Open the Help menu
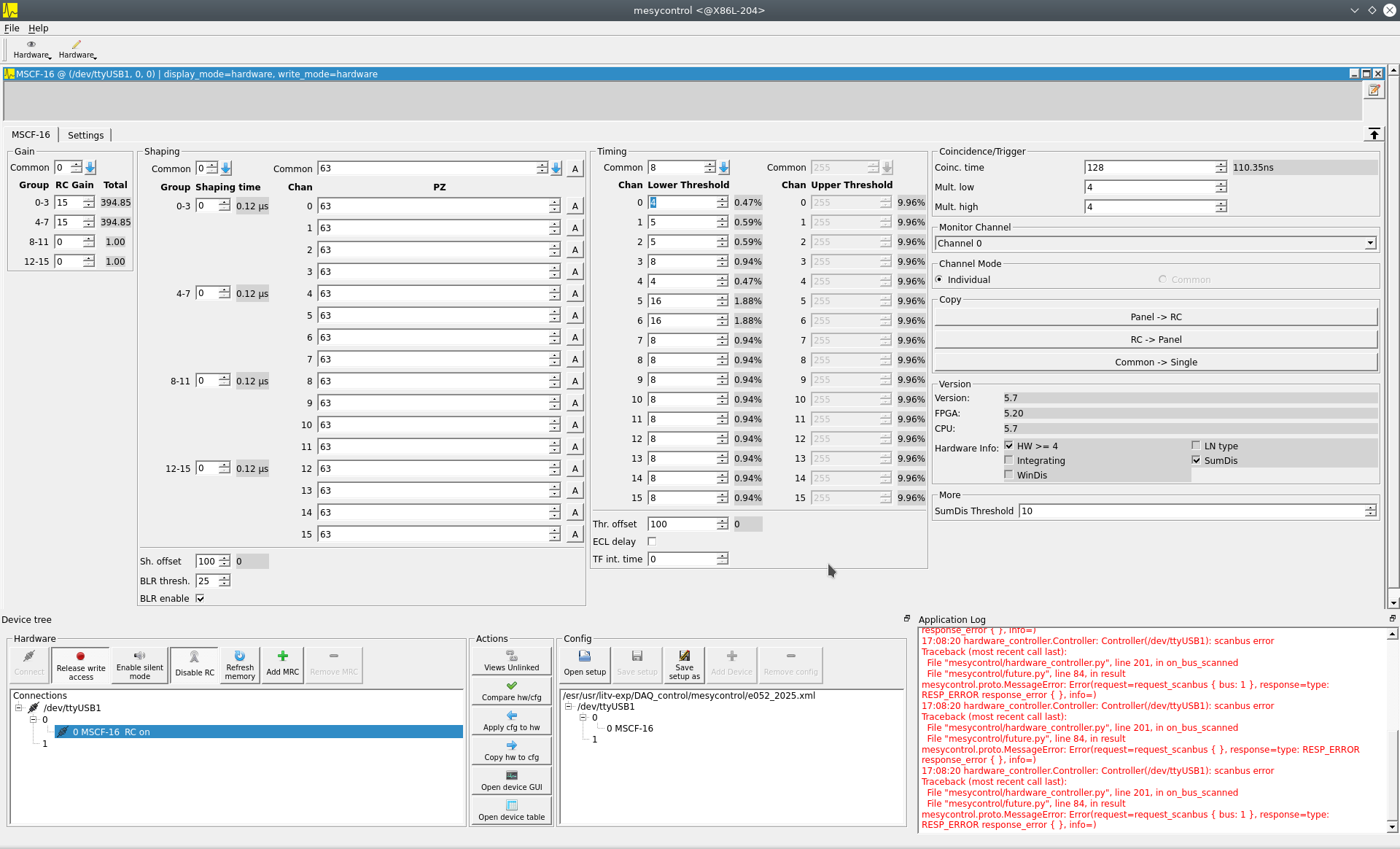This screenshot has width=1400, height=849. click(39, 28)
